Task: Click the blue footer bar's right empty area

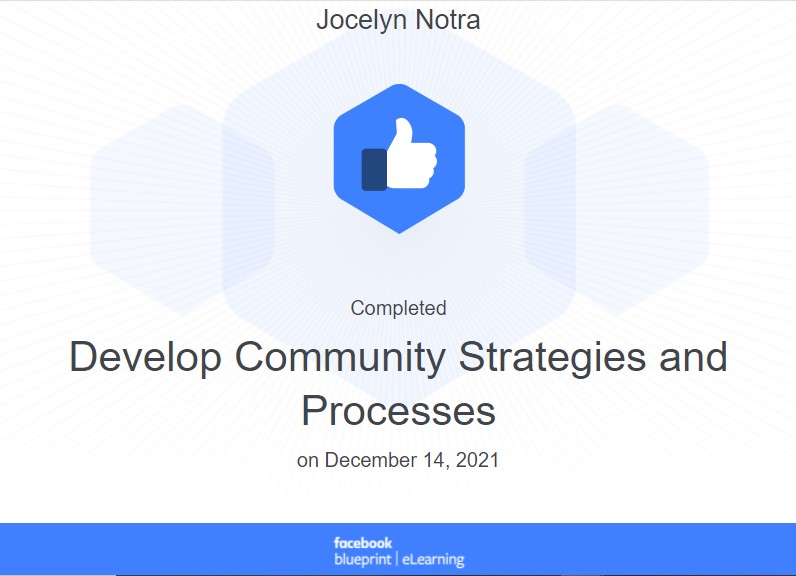Action: coord(650,548)
